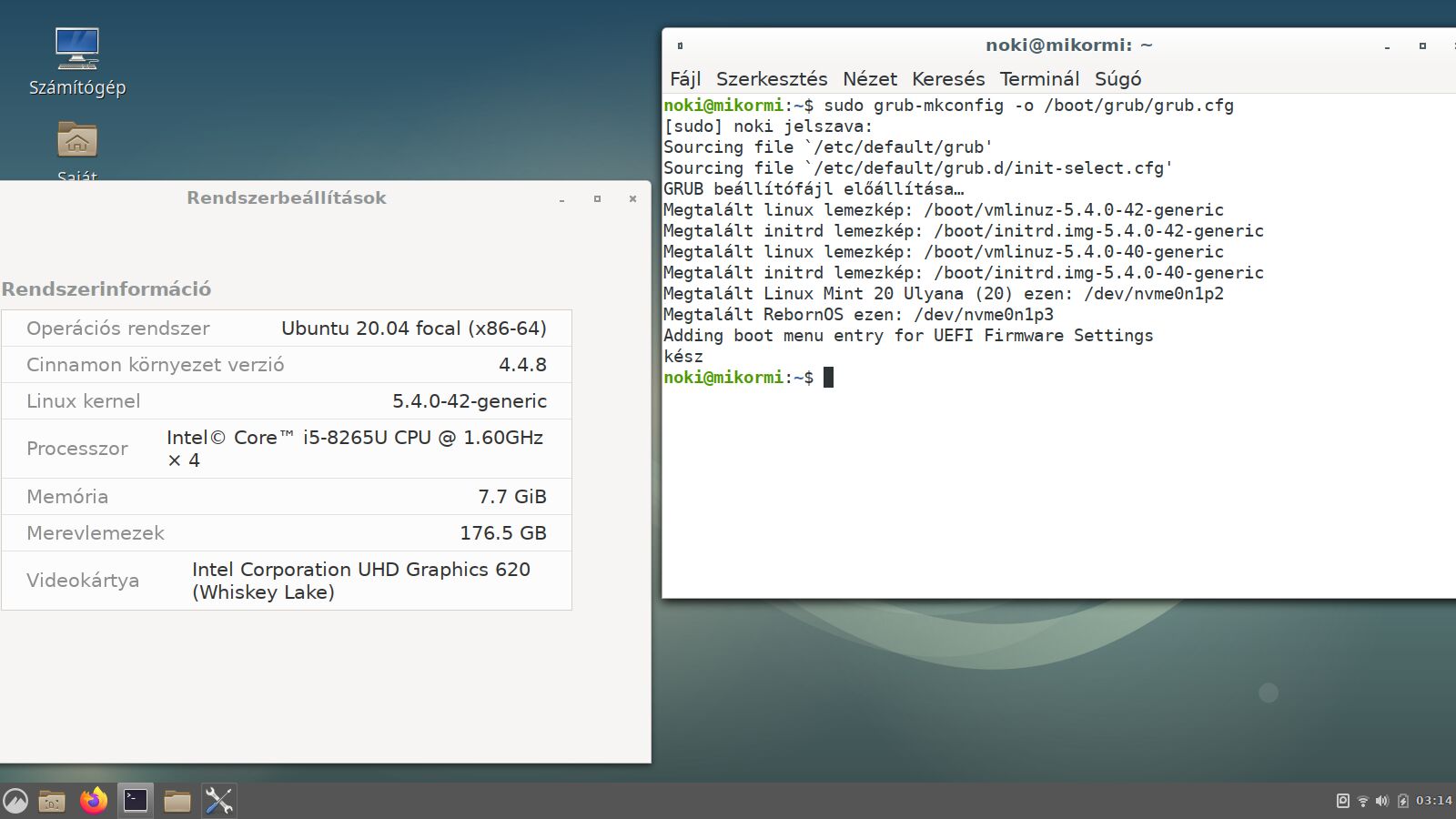Open the volume speaker tray icon
The height and width of the screenshot is (819, 1456).
(1382, 801)
